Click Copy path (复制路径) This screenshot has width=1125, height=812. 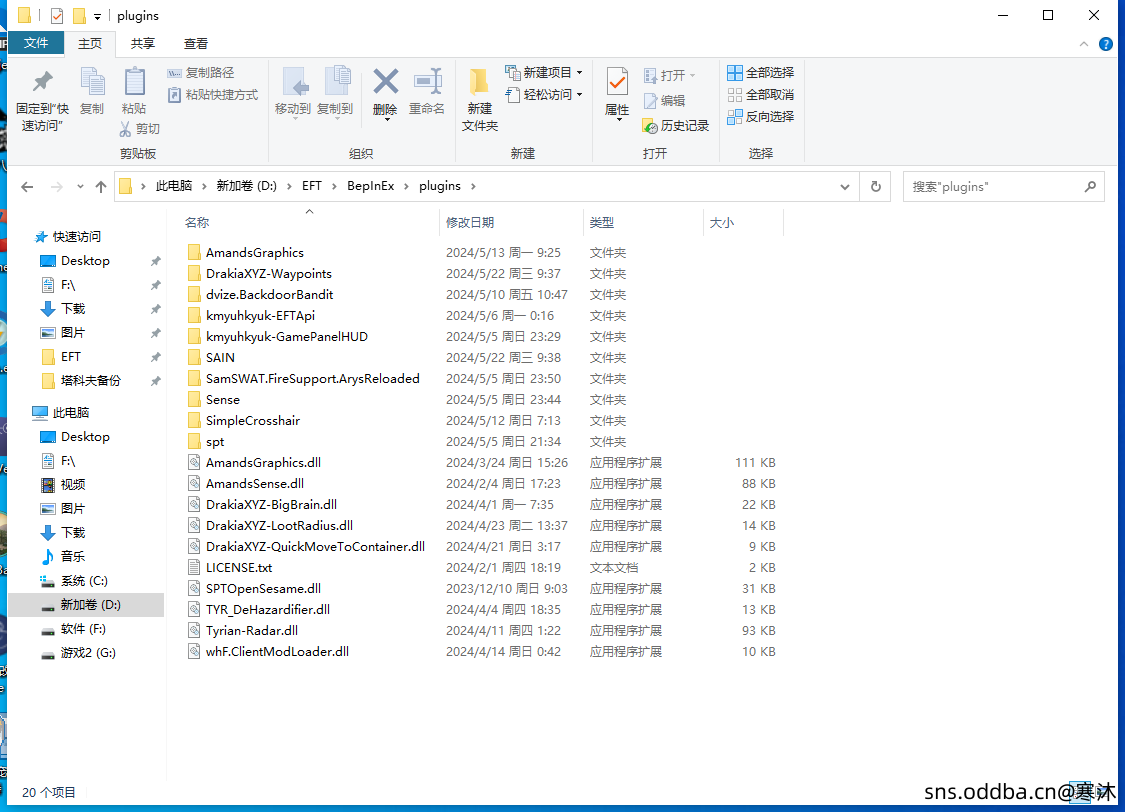201,73
